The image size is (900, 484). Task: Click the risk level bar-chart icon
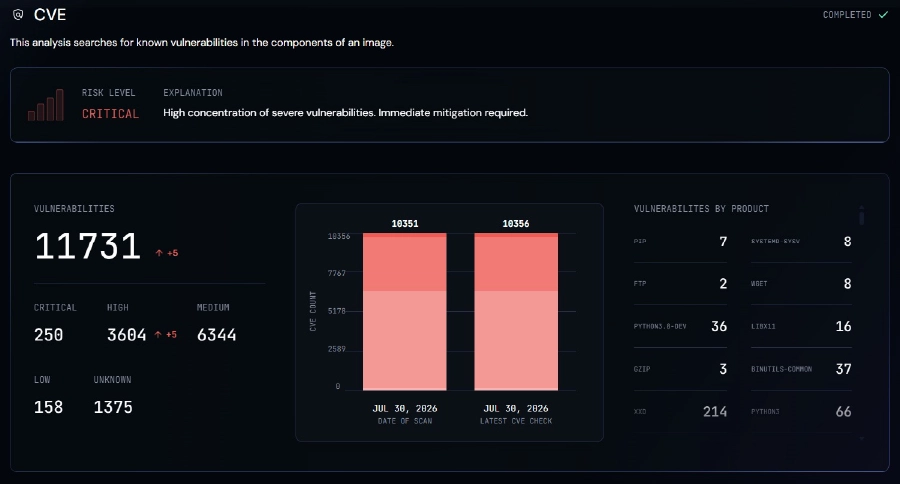tap(46, 105)
